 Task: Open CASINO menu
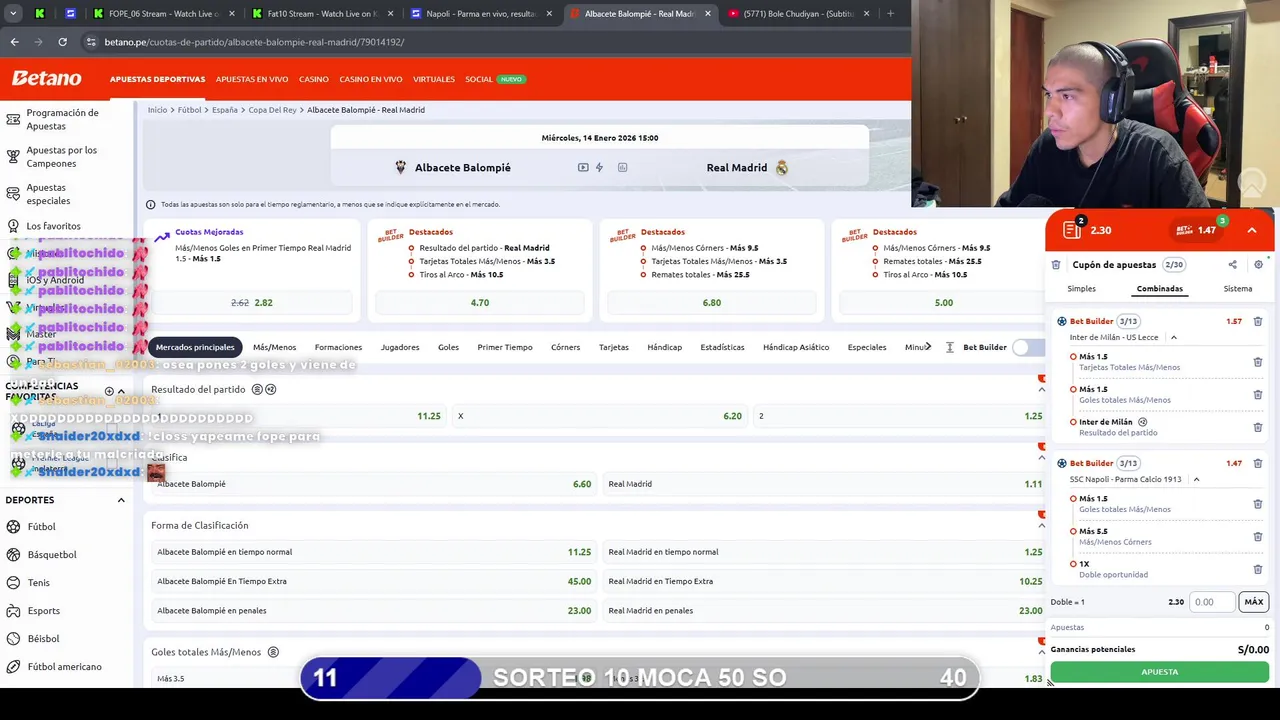pyautogui.click(x=314, y=79)
